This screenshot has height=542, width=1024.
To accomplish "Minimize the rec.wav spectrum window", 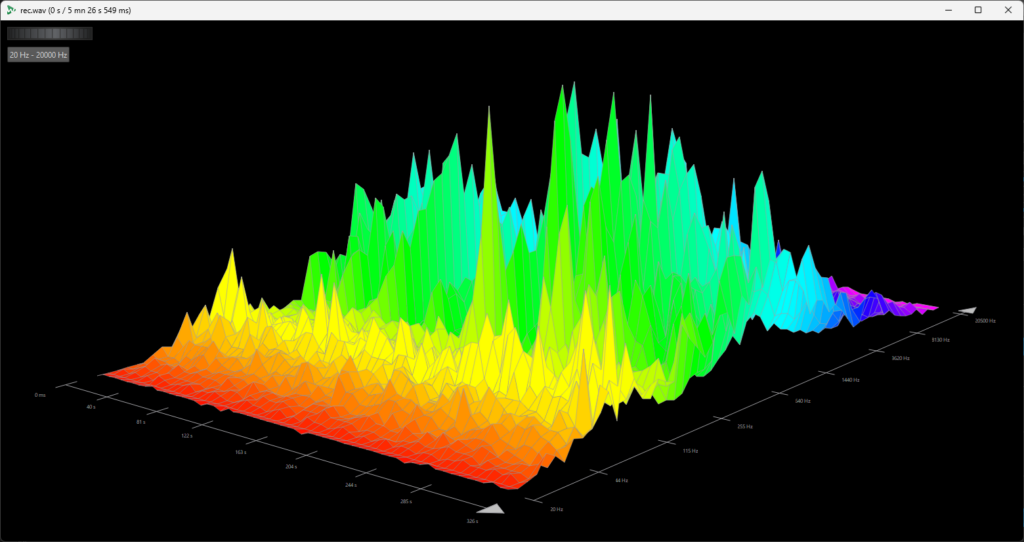I will (932, 10).
